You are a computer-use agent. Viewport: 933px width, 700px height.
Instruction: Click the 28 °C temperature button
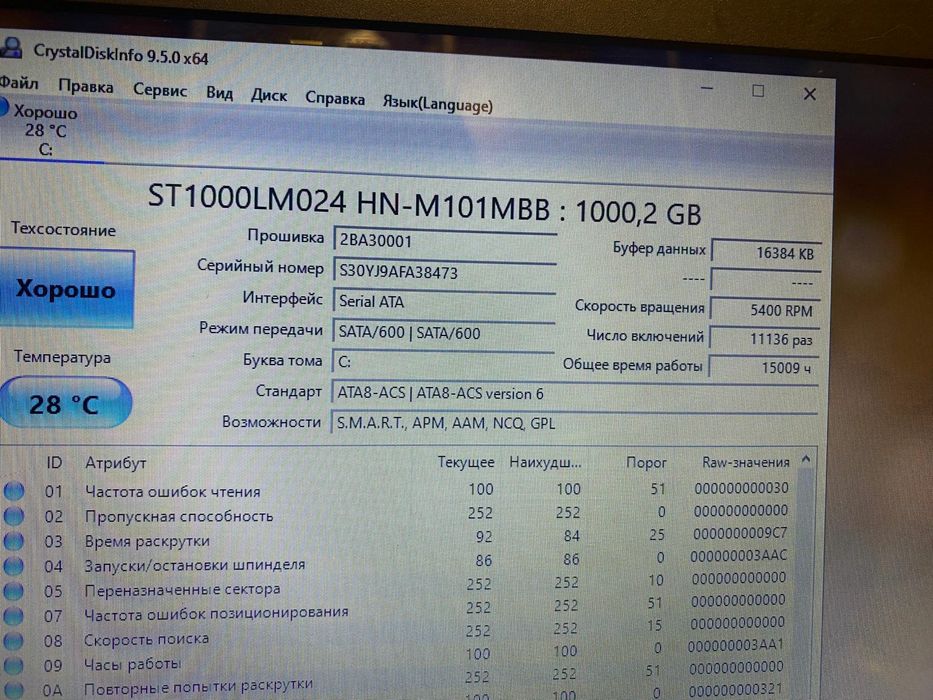tap(64, 404)
